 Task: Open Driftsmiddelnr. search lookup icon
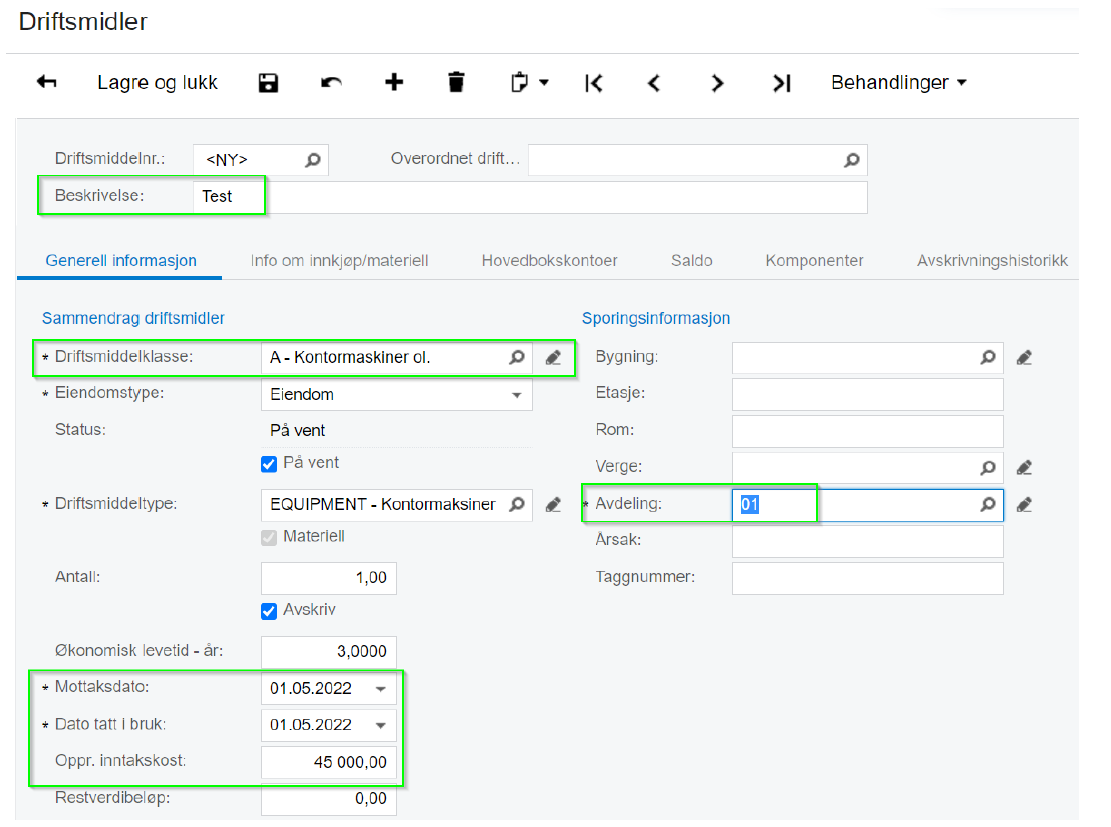click(x=312, y=160)
